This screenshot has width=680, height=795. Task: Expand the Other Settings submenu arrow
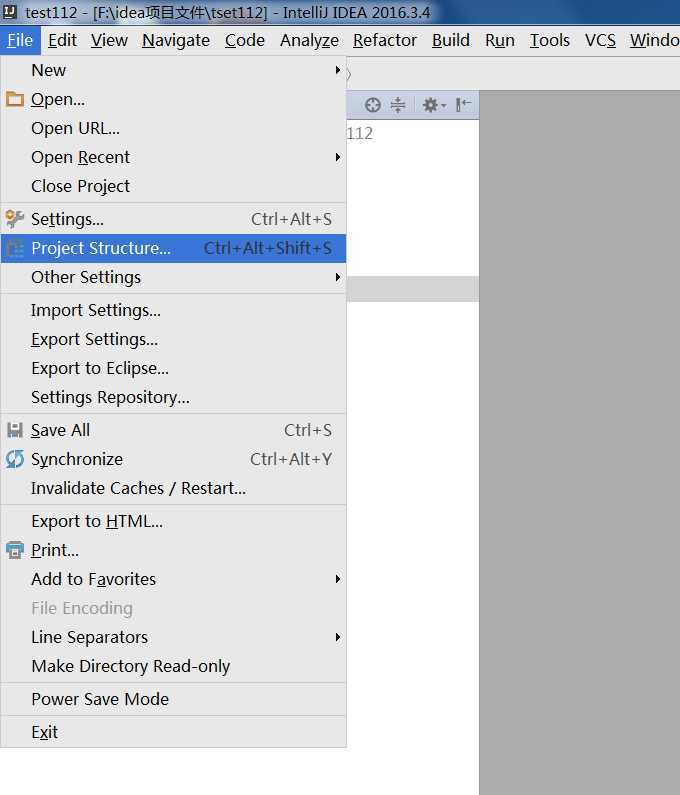(338, 277)
